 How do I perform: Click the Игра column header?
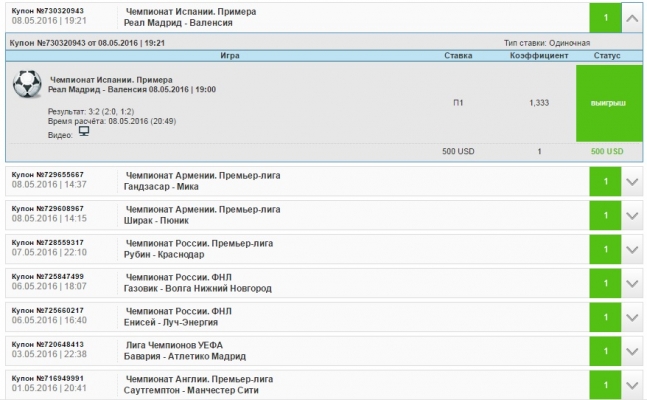(x=230, y=55)
